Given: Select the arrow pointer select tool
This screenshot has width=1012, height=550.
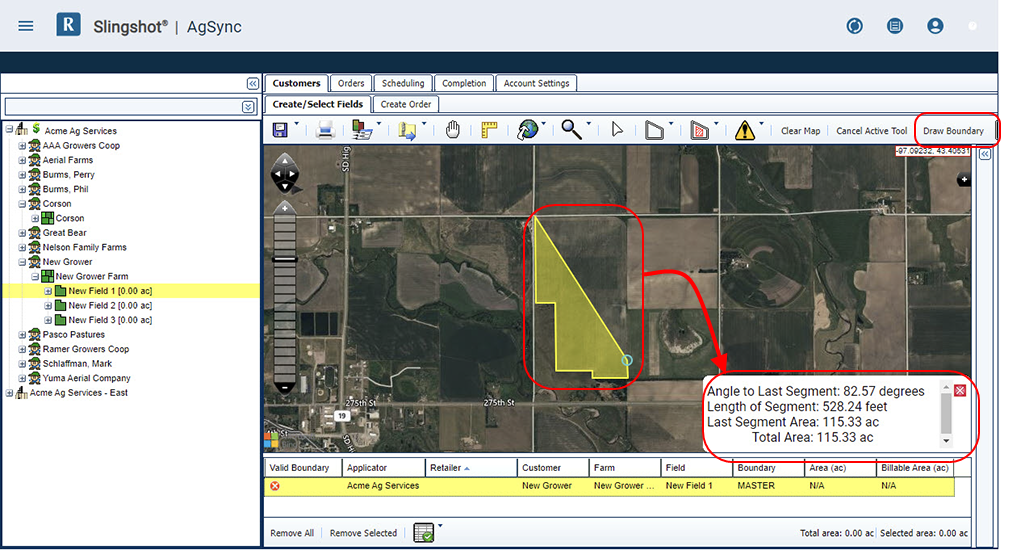Looking at the screenshot, I should [x=616, y=130].
